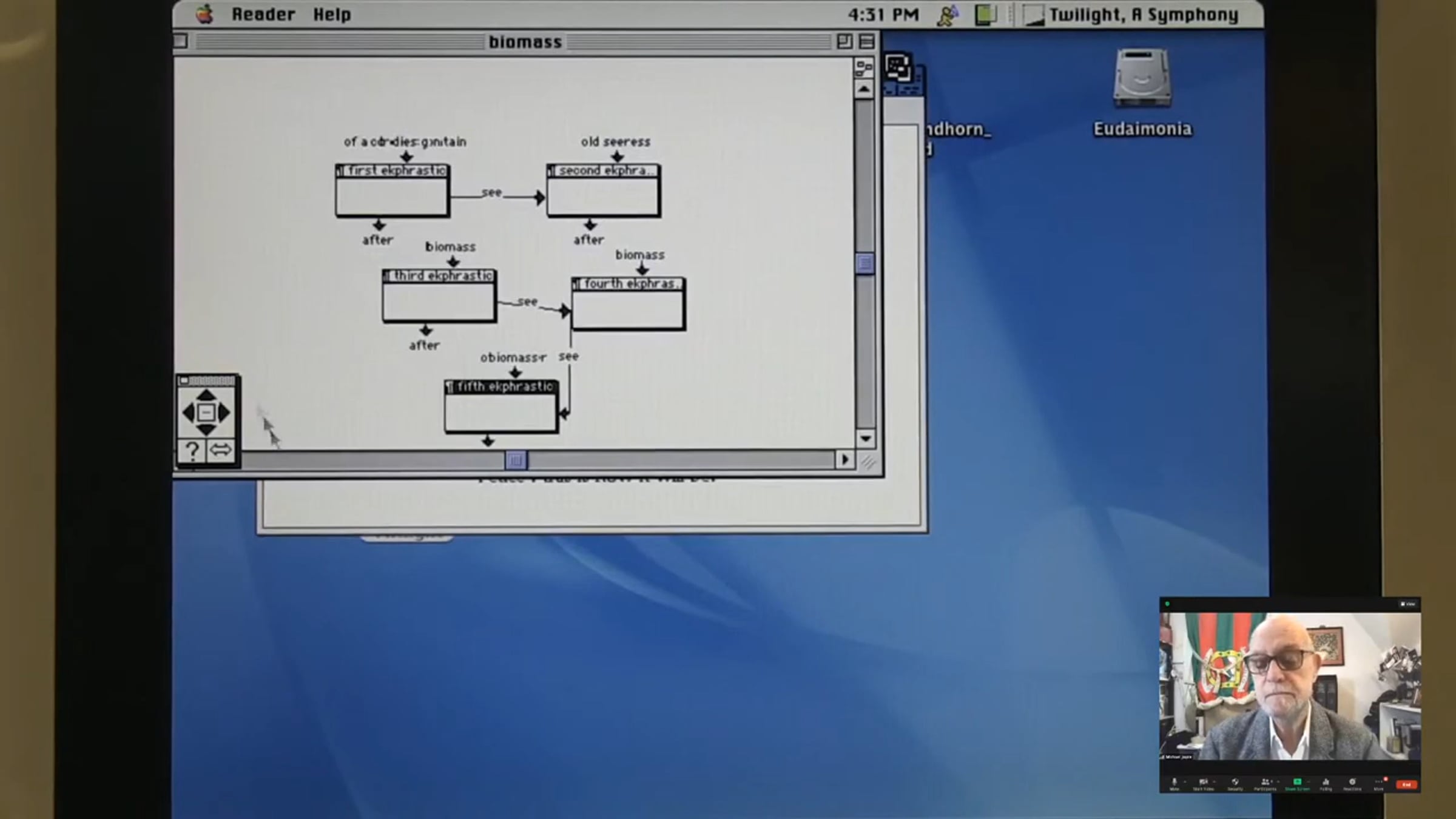
Task: Select the first ekphrastic writing space
Action: tap(393, 190)
